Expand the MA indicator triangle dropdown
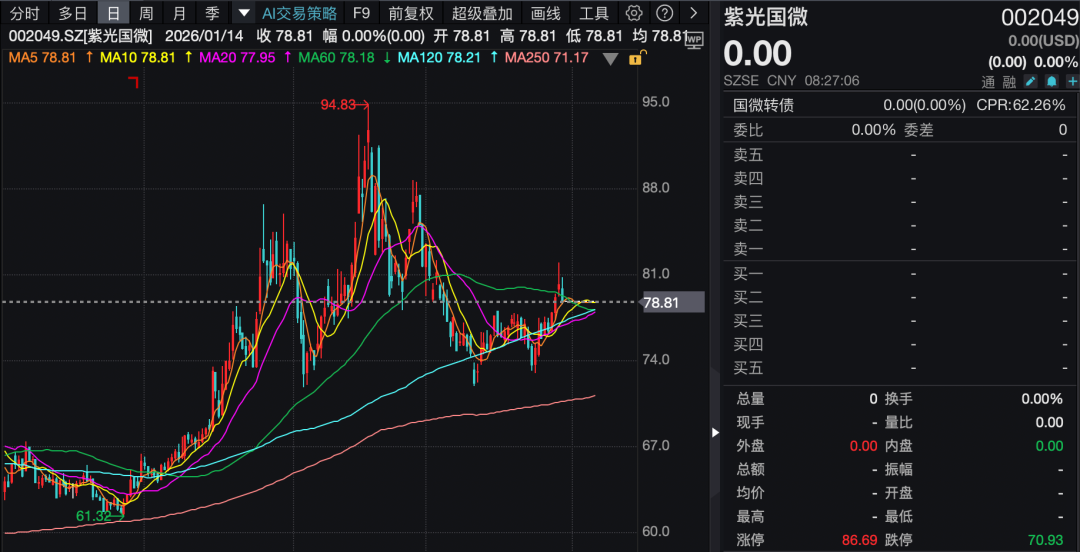This screenshot has width=1080, height=552. coord(610,58)
